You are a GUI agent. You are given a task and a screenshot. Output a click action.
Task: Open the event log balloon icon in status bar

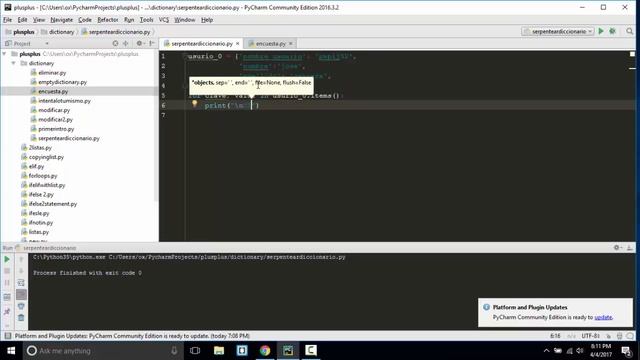[630, 336]
